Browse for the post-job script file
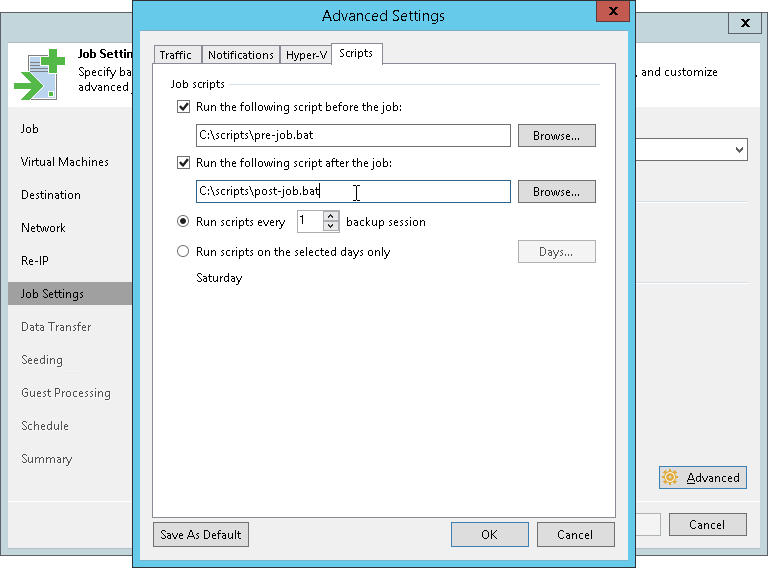768x568 pixels. click(556, 191)
